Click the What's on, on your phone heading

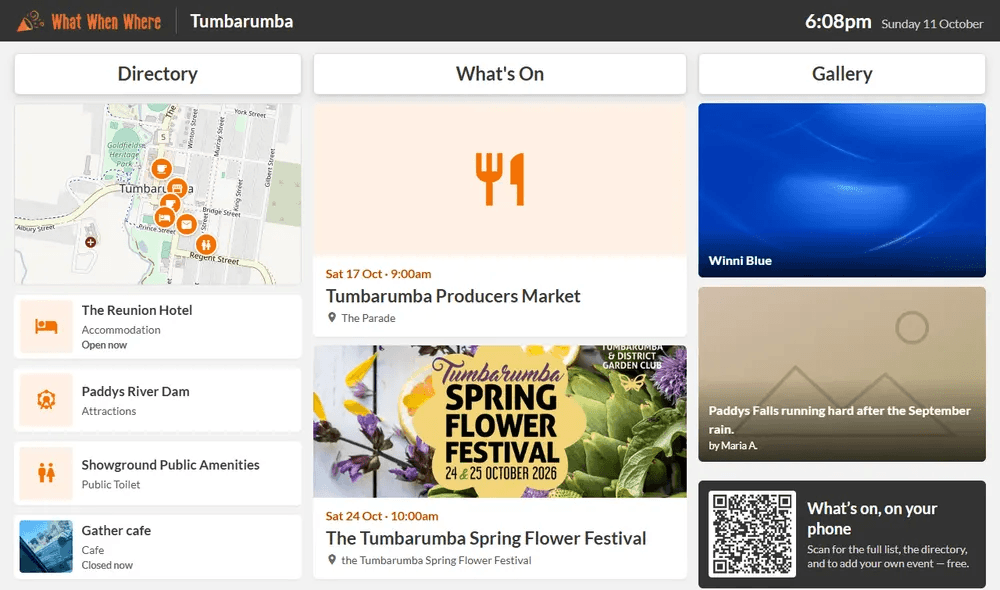pos(872,519)
